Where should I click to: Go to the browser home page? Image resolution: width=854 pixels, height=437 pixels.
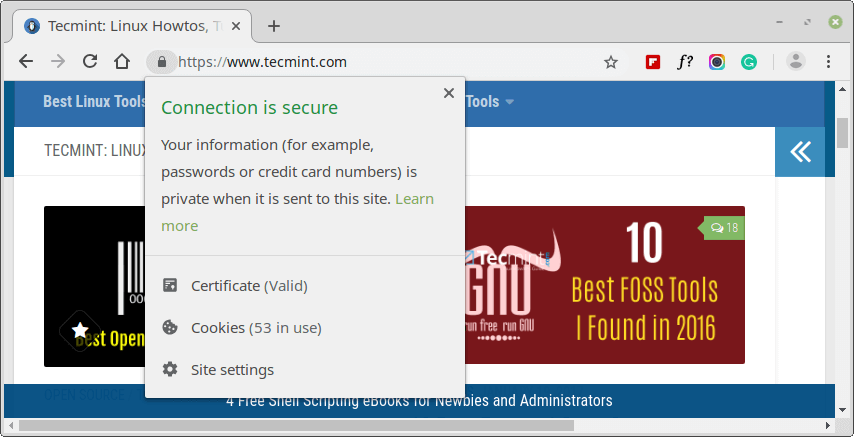pyautogui.click(x=122, y=62)
